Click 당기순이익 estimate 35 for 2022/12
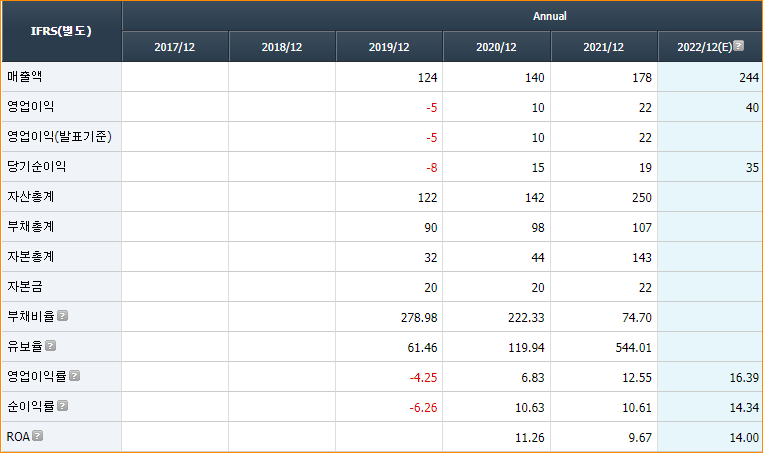The width and height of the screenshot is (763, 453). 752,168
